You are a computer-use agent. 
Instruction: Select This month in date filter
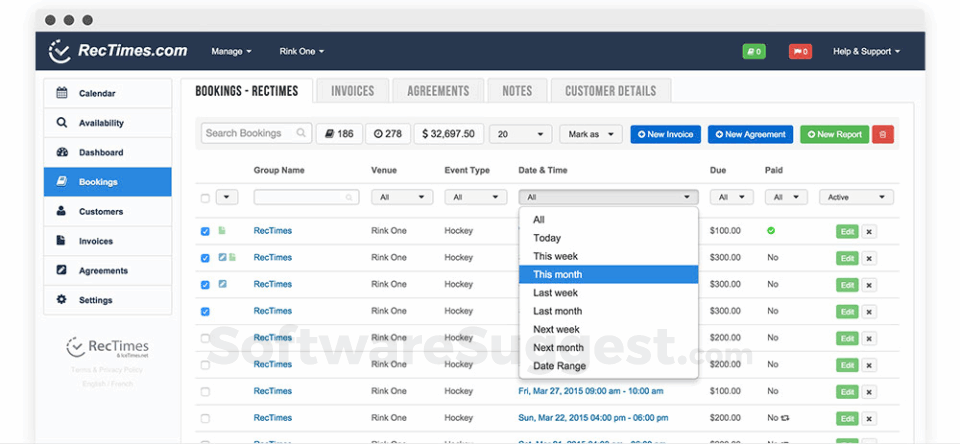[x=609, y=274]
